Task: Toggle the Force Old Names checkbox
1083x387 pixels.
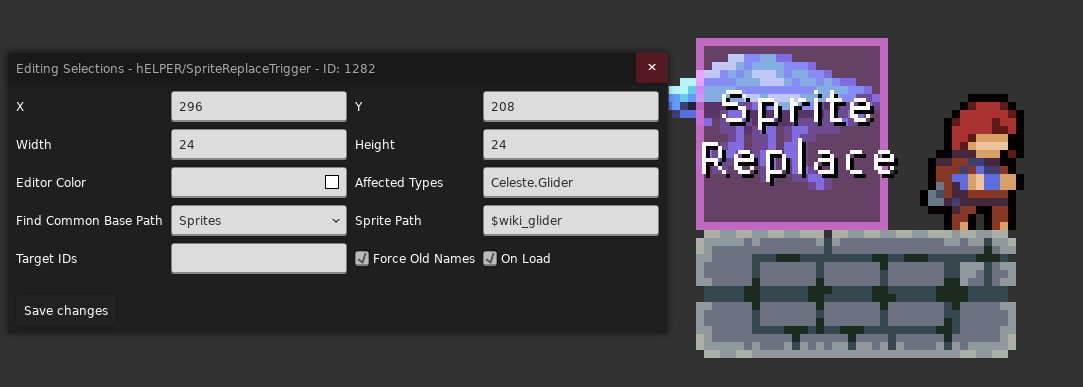Action: tap(362, 258)
